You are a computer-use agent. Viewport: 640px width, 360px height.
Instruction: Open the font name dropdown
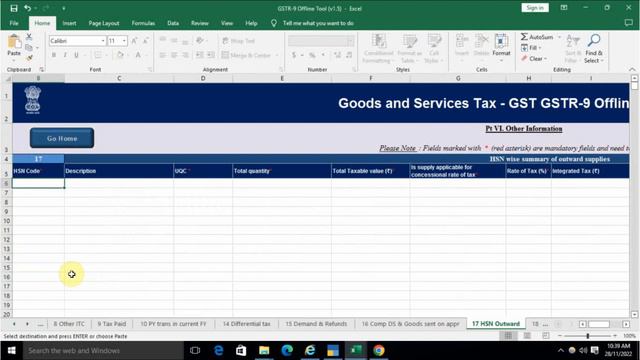(x=103, y=41)
